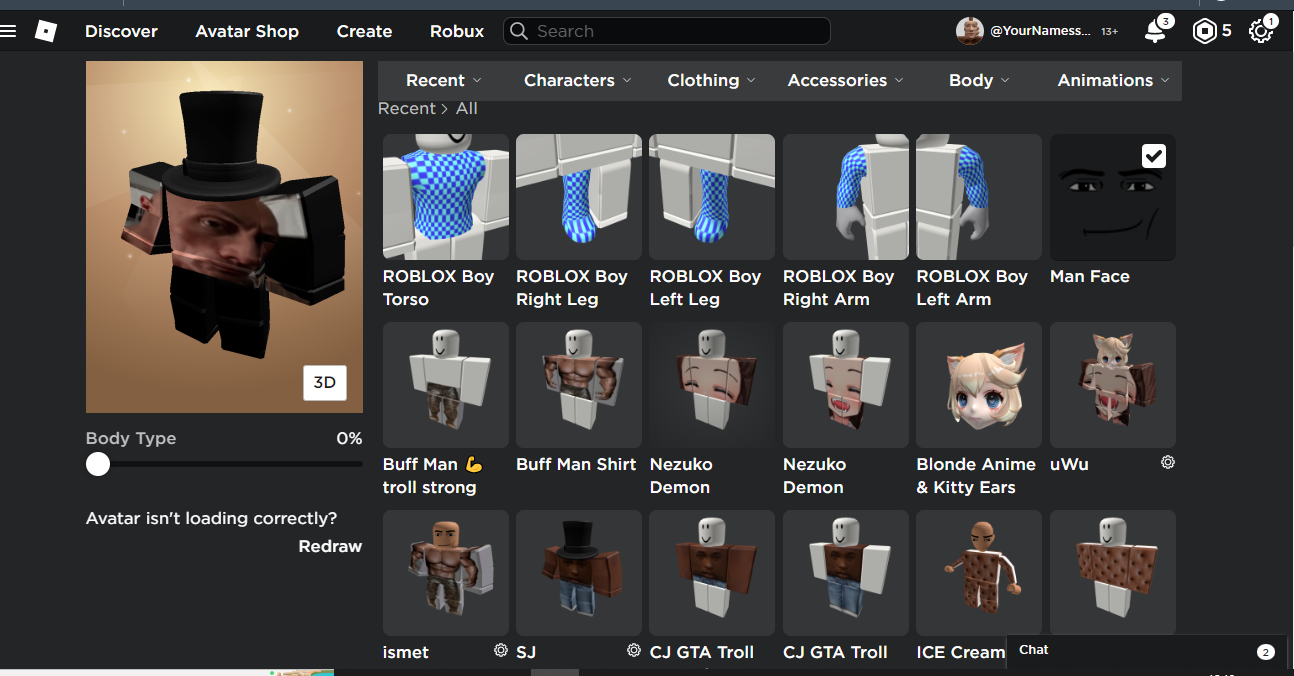Open the Create page
This screenshot has height=676, width=1294.
364,31
